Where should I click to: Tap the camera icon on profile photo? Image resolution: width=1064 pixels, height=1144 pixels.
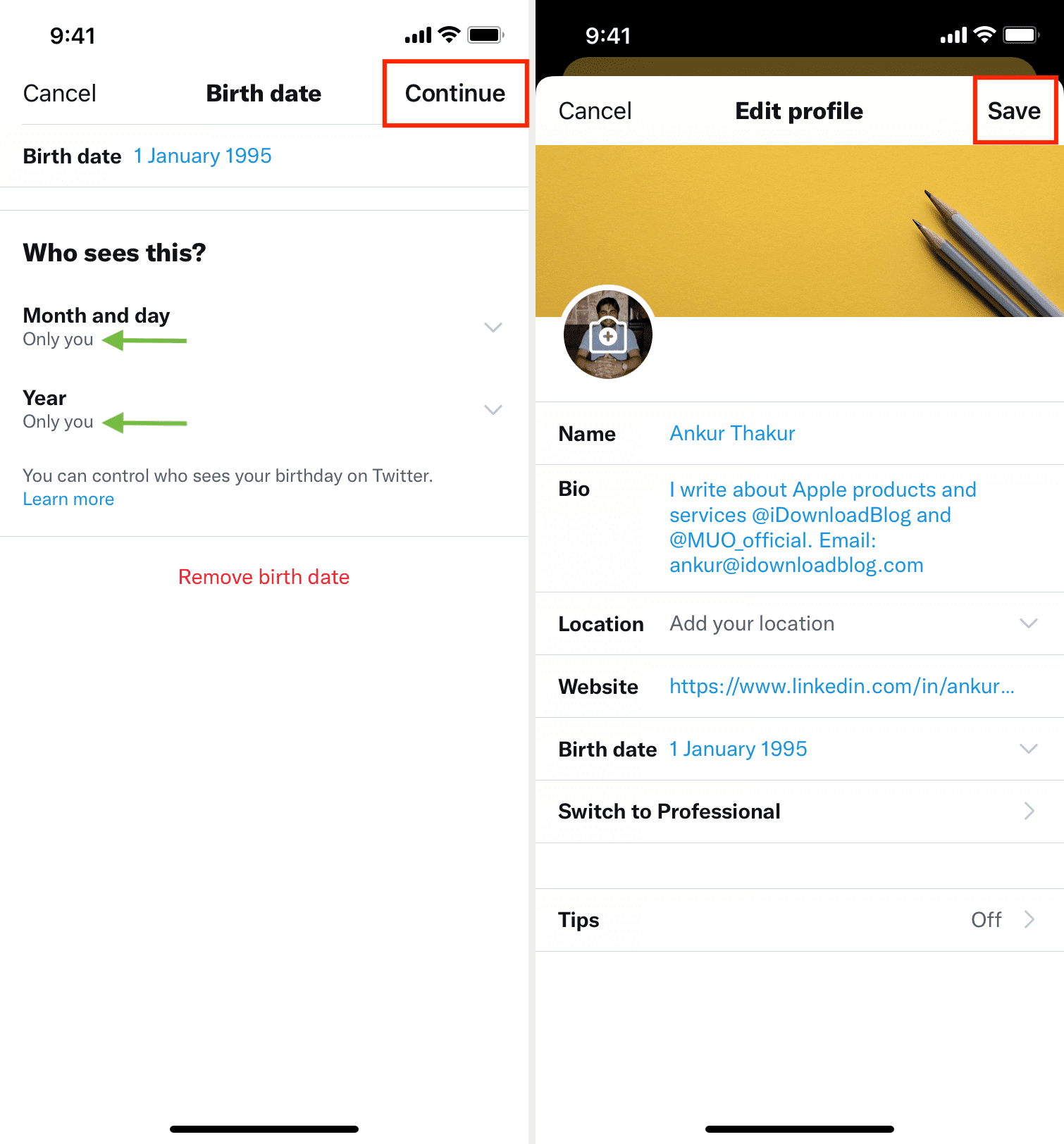(x=607, y=335)
